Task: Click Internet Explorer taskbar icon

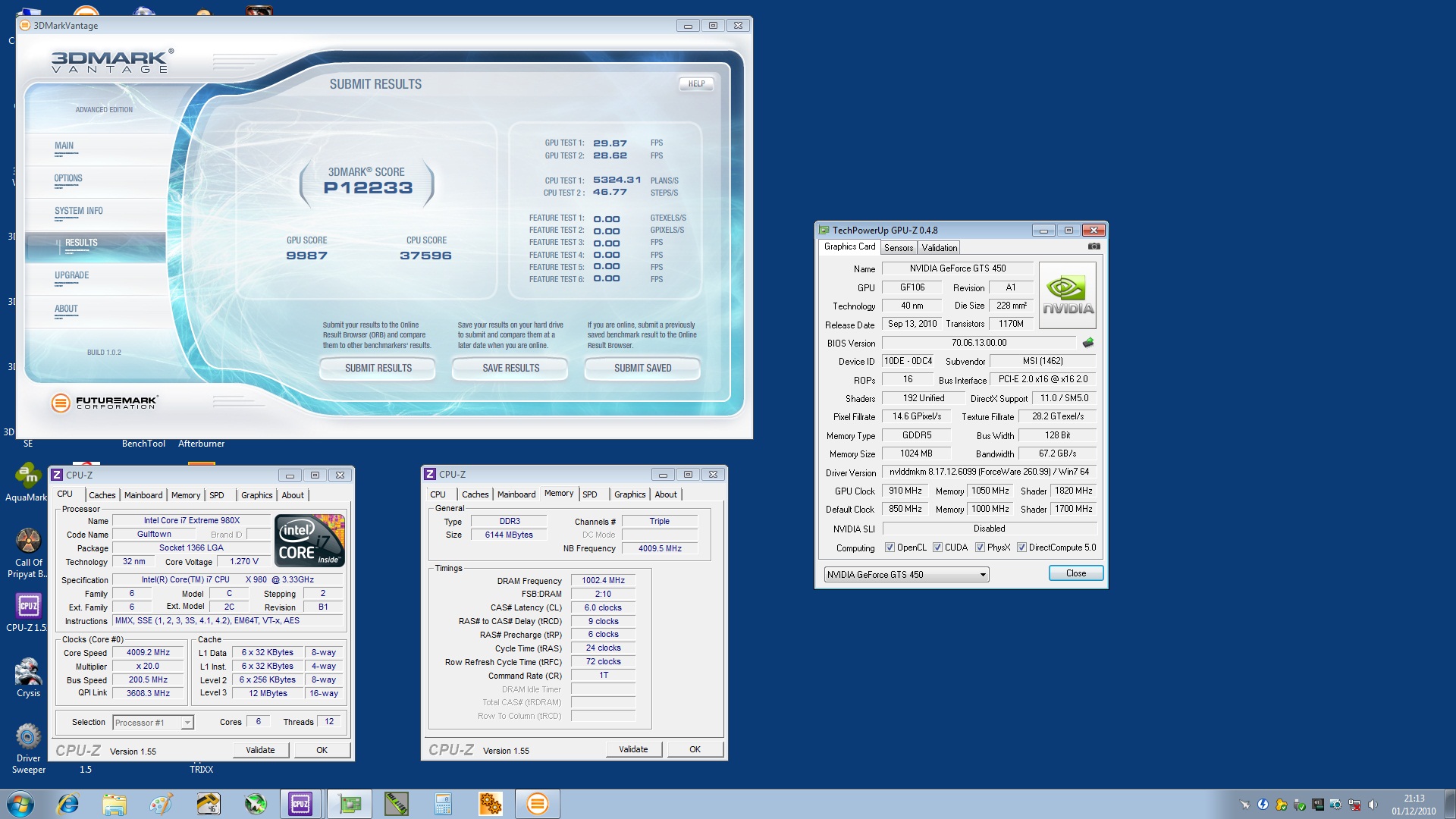Action: [68, 804]
